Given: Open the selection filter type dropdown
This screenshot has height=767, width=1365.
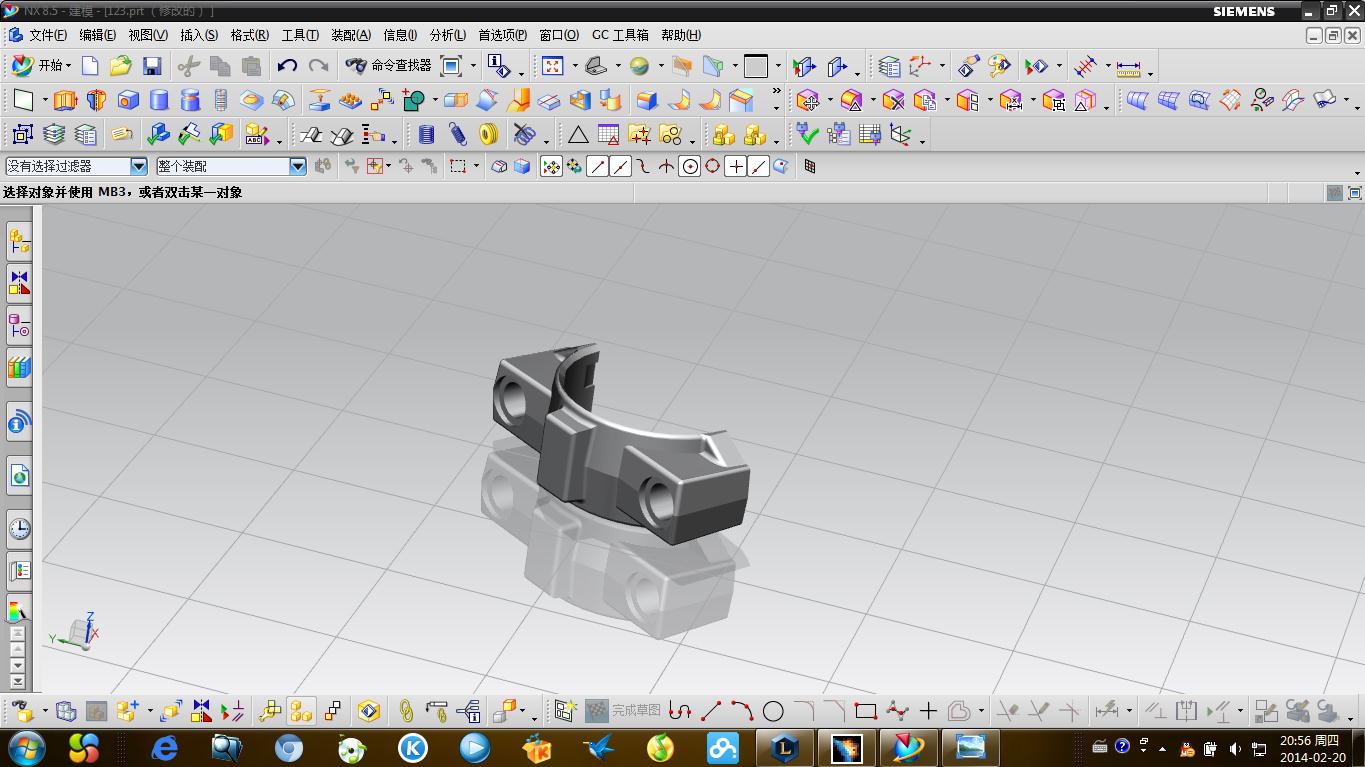Looking at the screenshot, I should tap(139, 167).
